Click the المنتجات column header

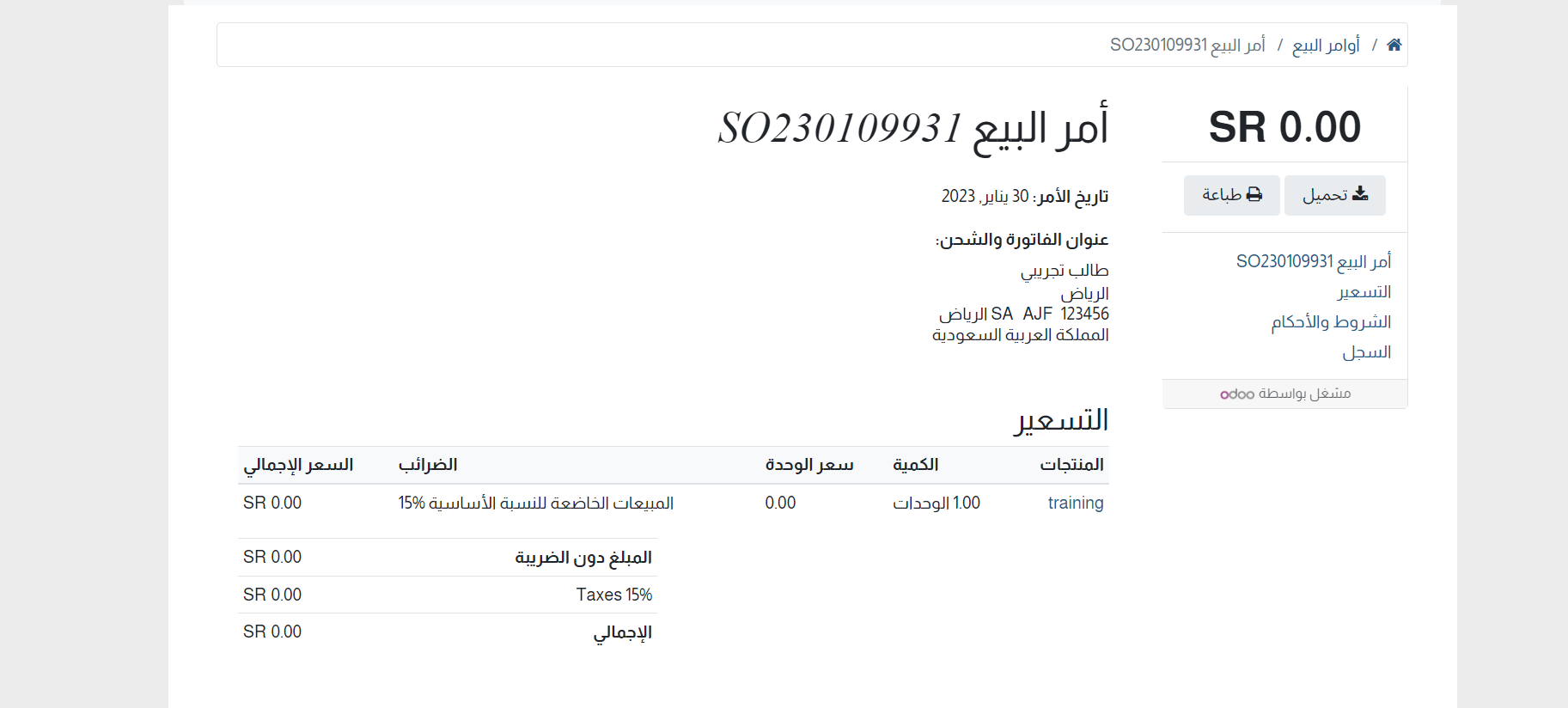point(1071,465)
